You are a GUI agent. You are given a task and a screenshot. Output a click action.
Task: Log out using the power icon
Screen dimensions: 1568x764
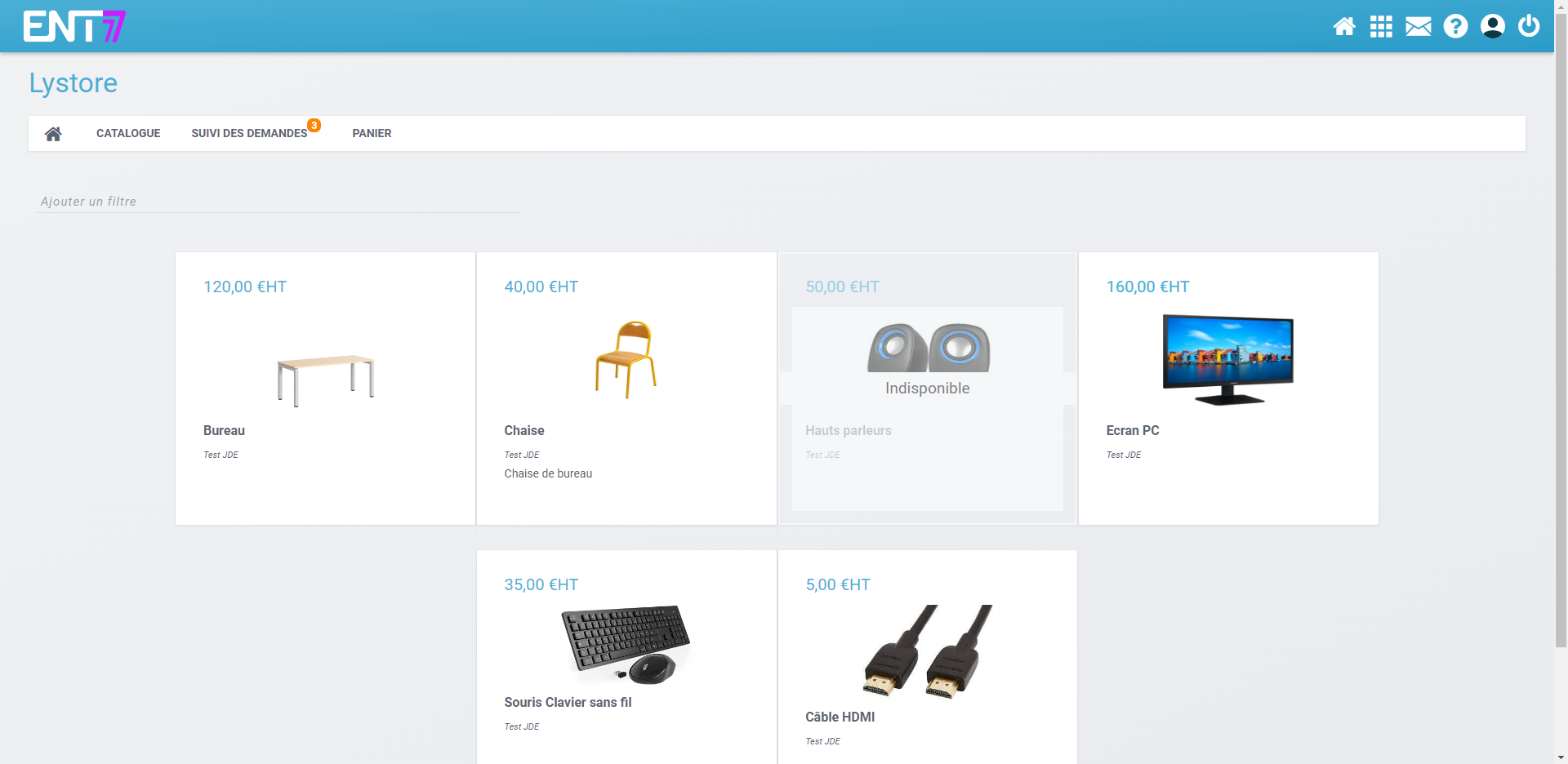(x=1529, y=26)
